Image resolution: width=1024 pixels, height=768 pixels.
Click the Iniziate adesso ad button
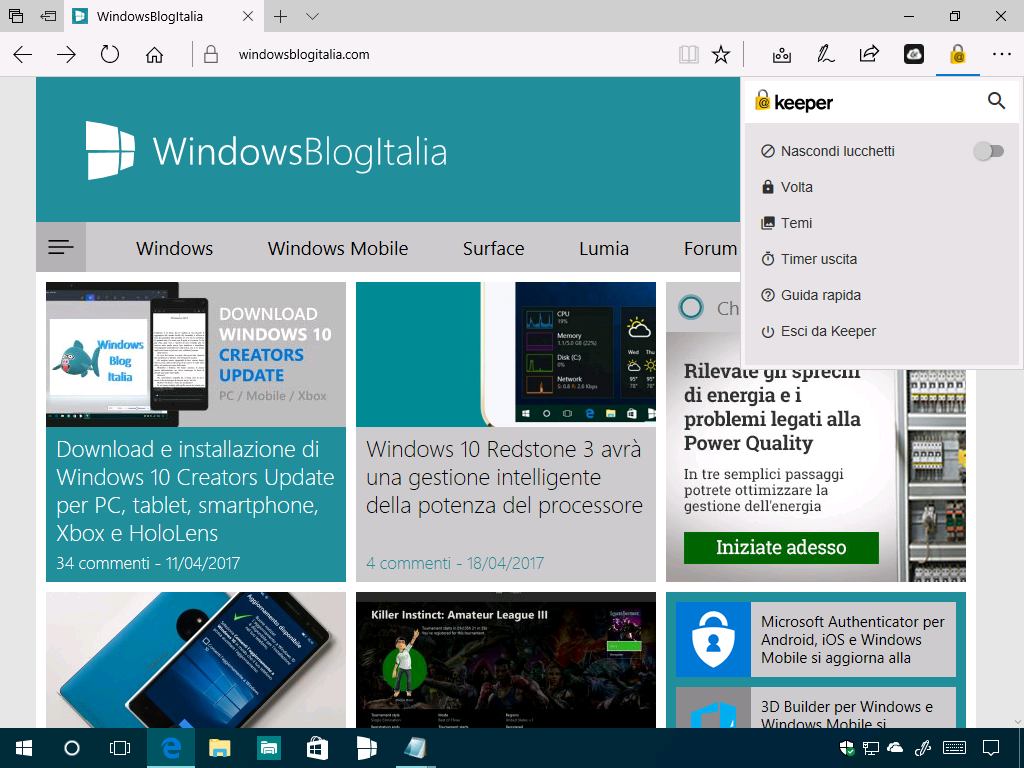click(781, 547)
